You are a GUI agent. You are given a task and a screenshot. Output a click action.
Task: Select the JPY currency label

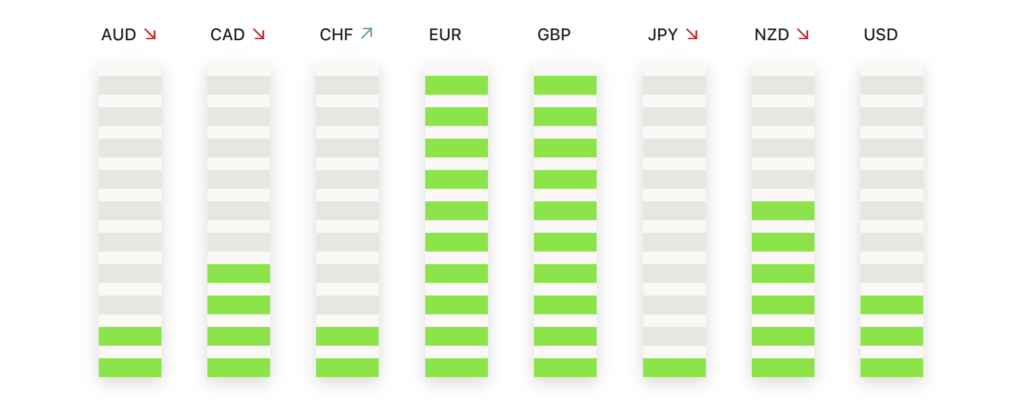[663, 35]
